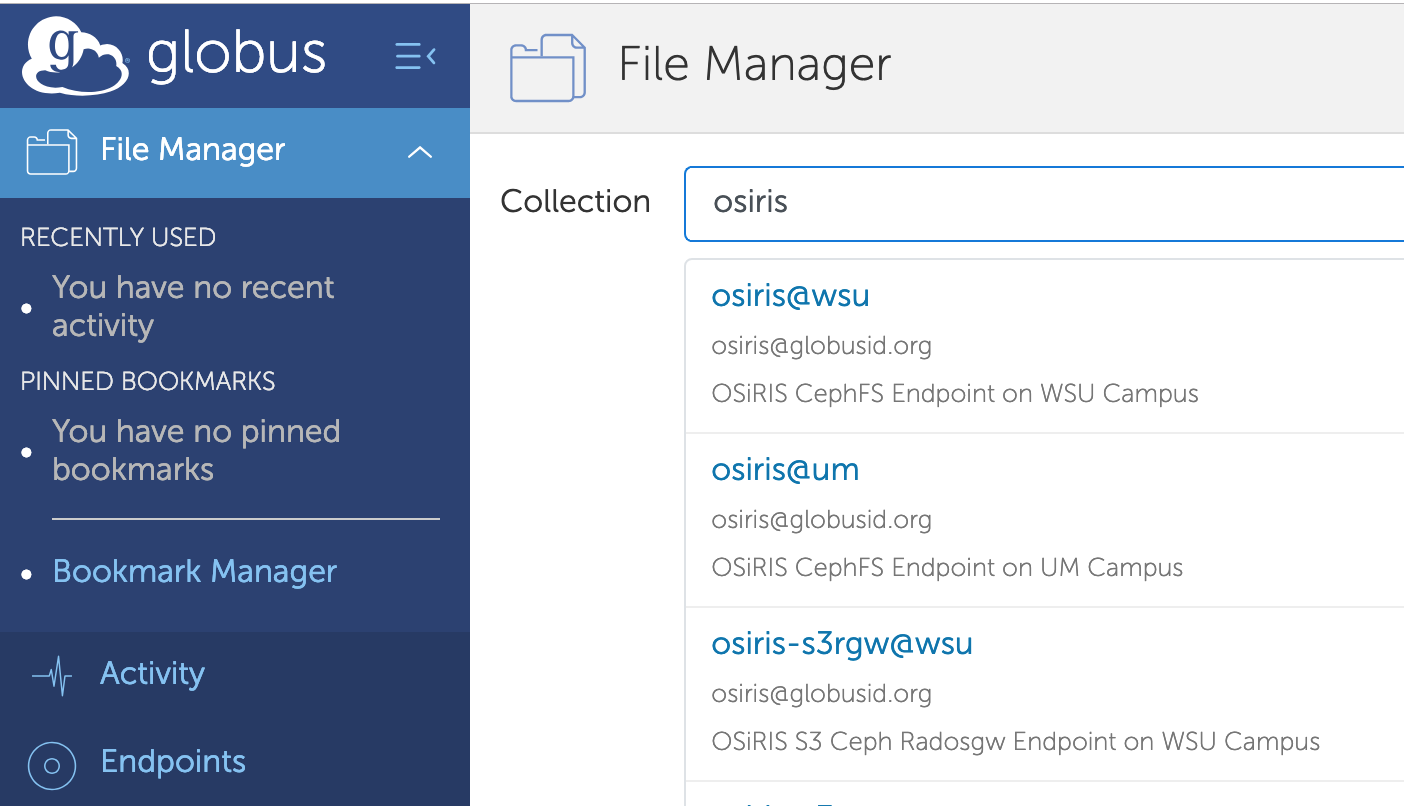Viewport: 1404px width, 806px height.
Task: Open the Bookmark Manager link
Action: click(x=195, y=571)
